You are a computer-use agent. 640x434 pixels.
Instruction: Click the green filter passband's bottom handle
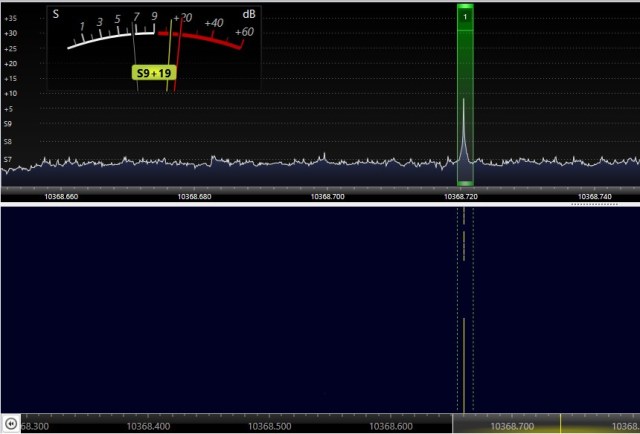click(465, 183)
